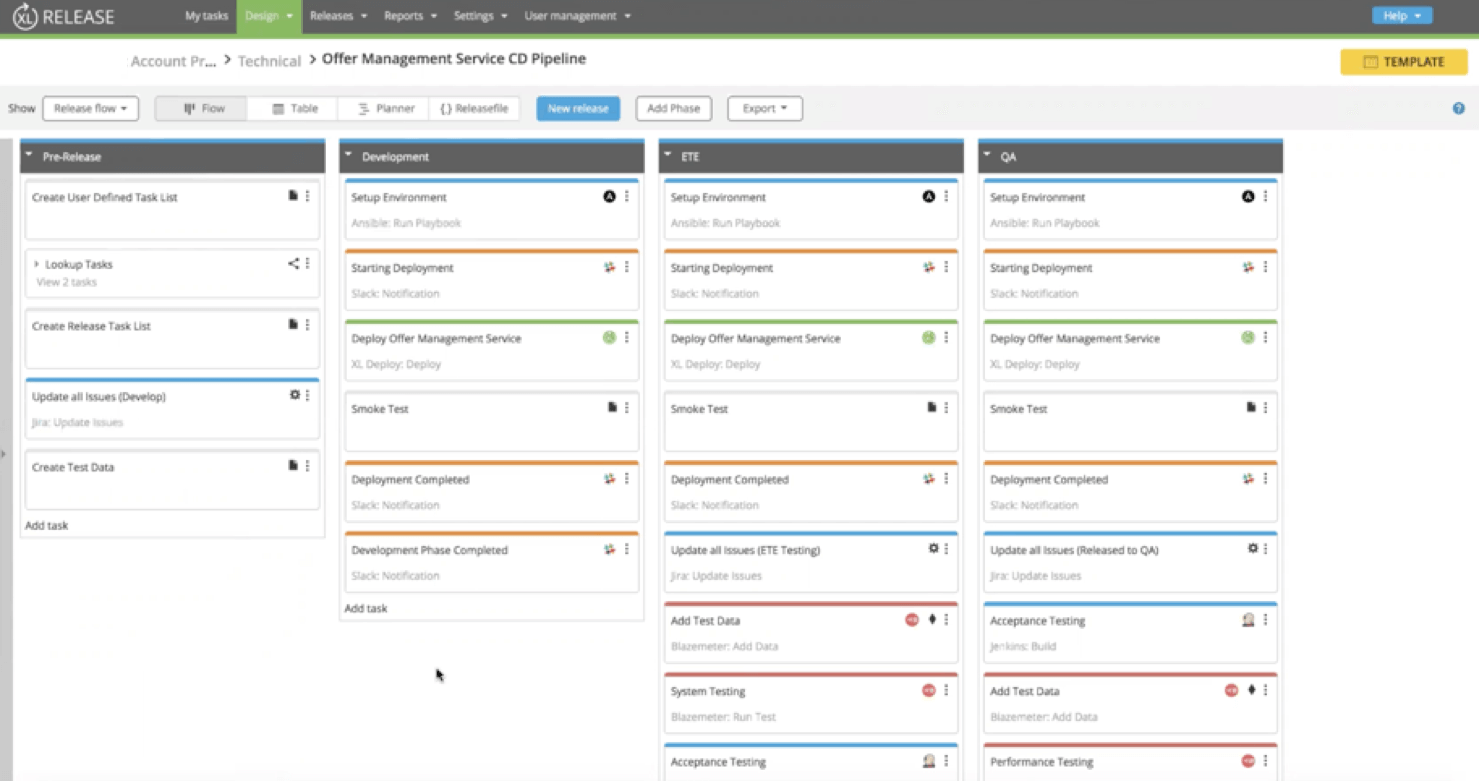
Task: Click the XL Release logo icon
Action: 24,17
